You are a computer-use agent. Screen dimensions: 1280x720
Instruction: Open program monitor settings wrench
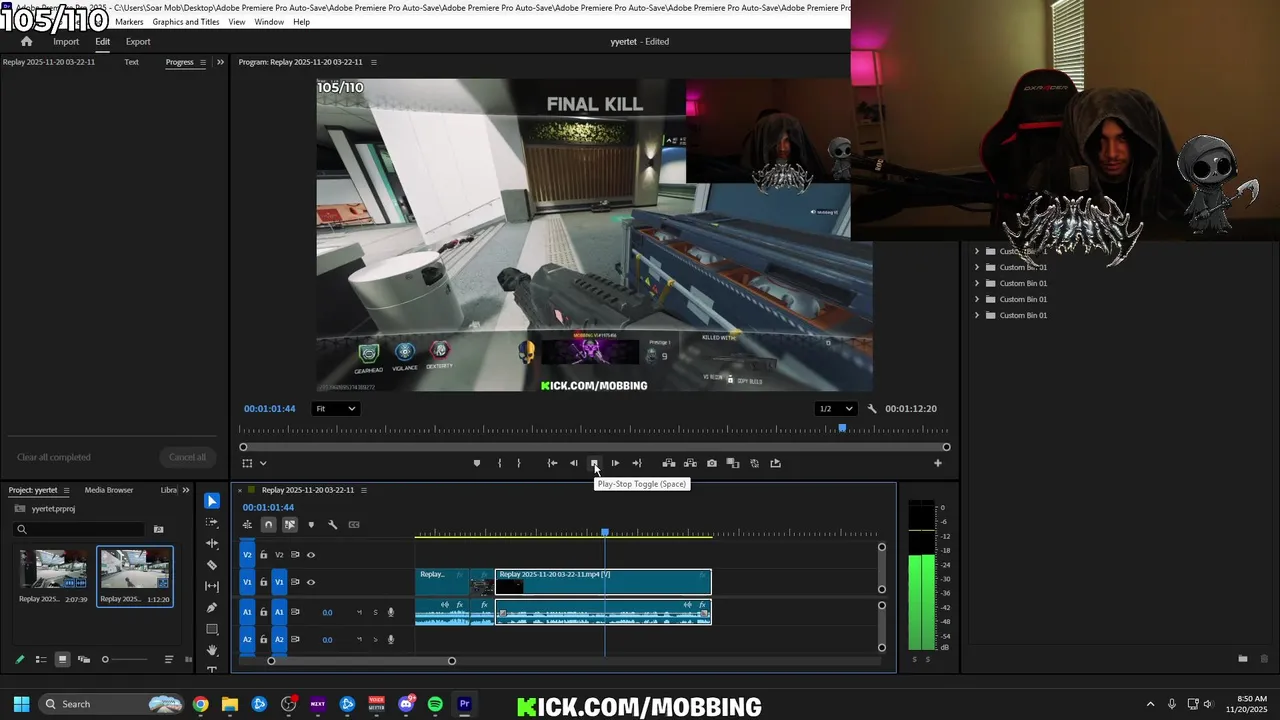click(x=872, y=408)
